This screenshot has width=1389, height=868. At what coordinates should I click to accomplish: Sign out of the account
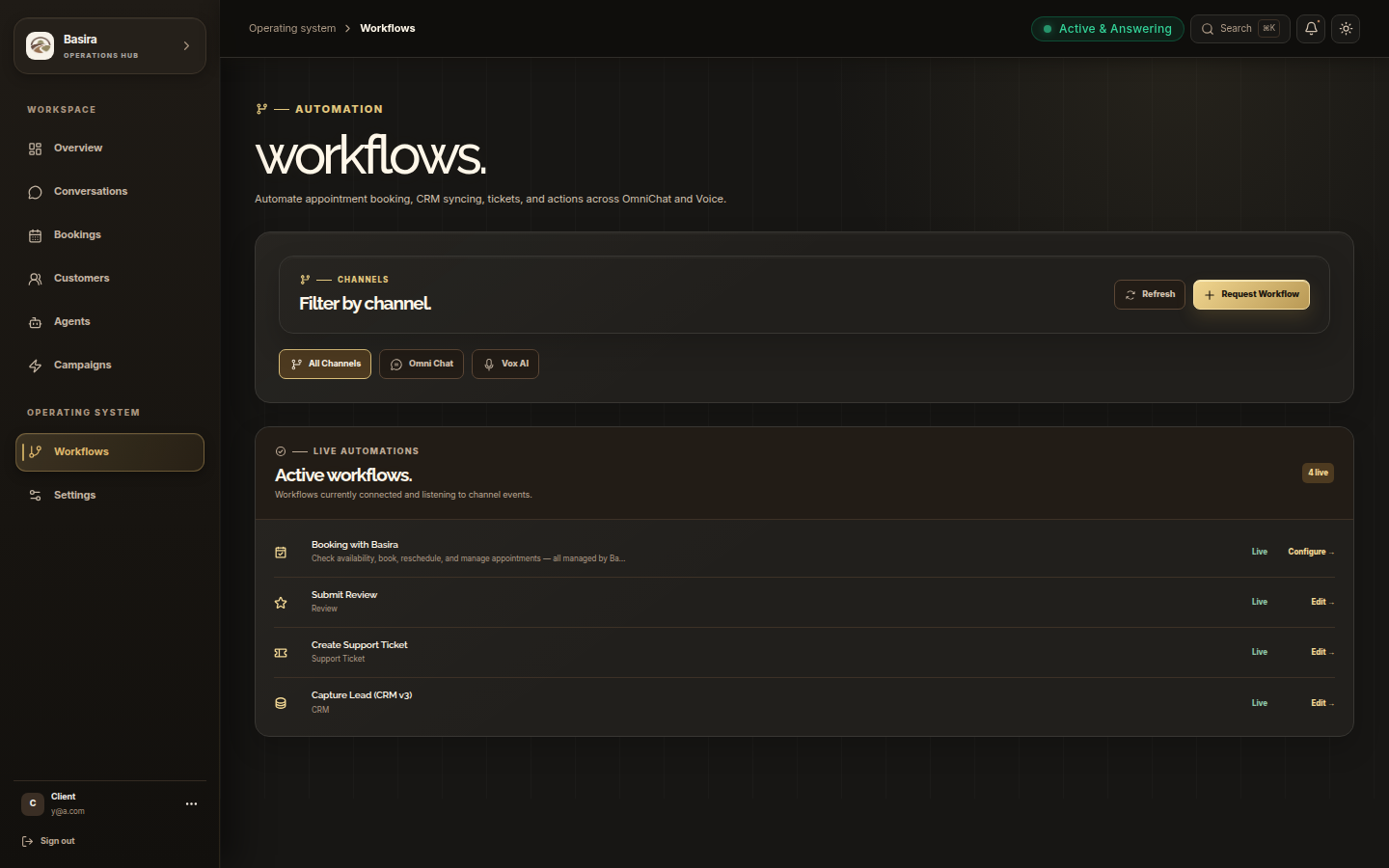pyautogui.click(x=48, y=841)
